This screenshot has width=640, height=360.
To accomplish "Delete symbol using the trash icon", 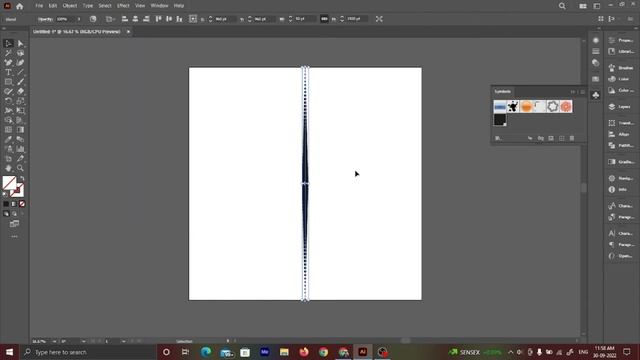I will (572, 138).
